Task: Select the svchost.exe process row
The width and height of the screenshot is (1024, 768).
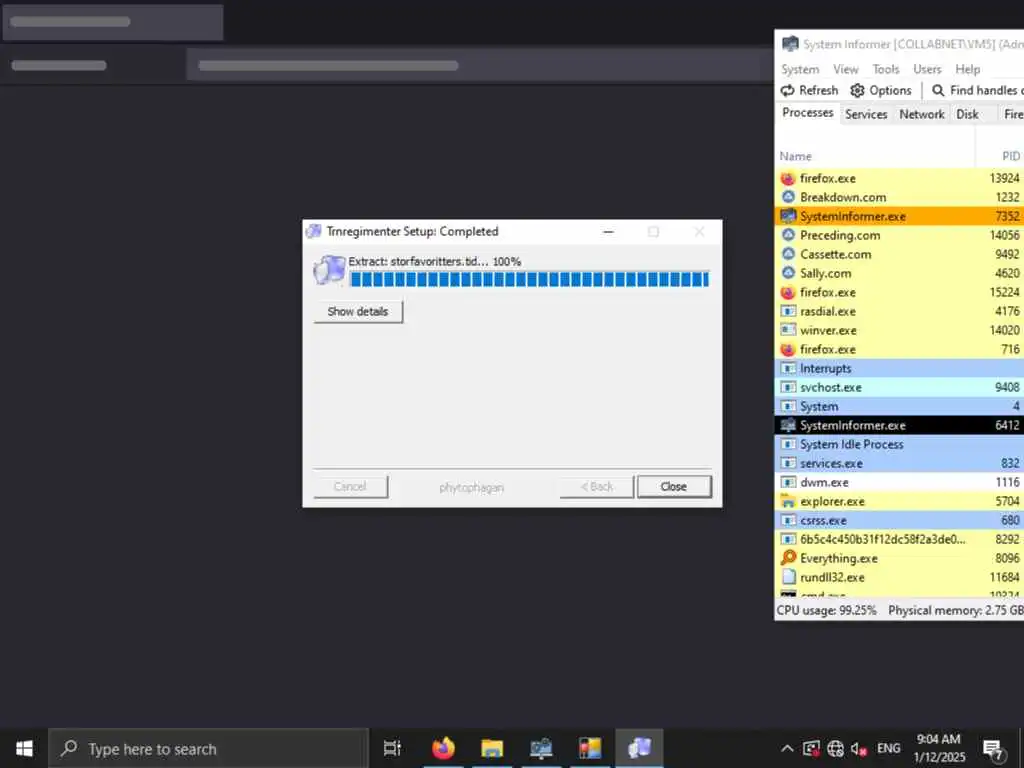Action: tap(899, 387)
